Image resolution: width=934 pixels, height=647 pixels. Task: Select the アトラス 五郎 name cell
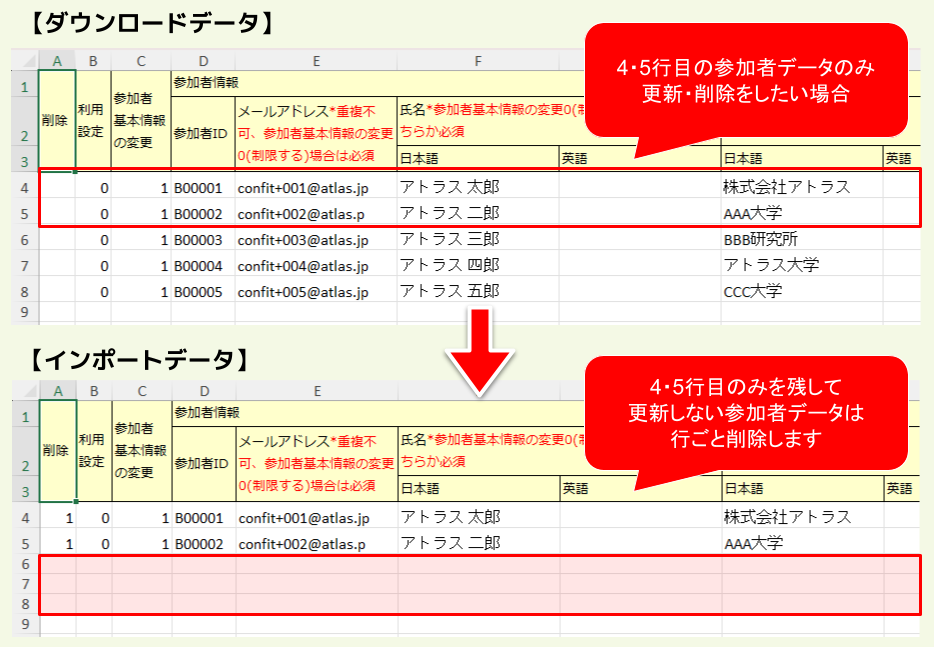coord(449,292)
